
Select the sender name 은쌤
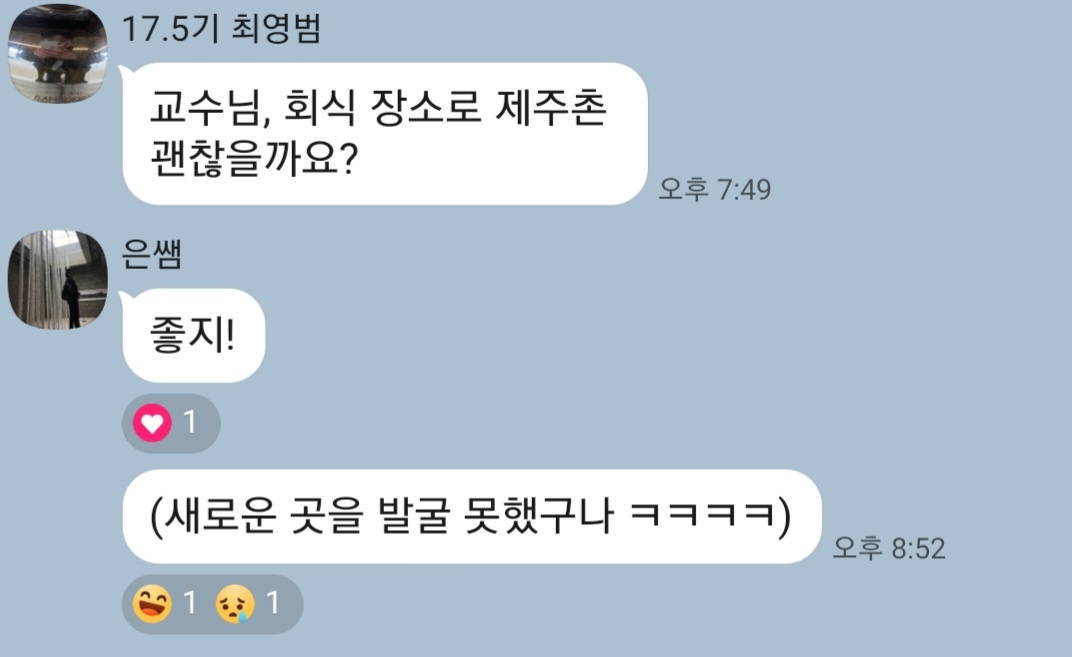[x=151, y=255]
